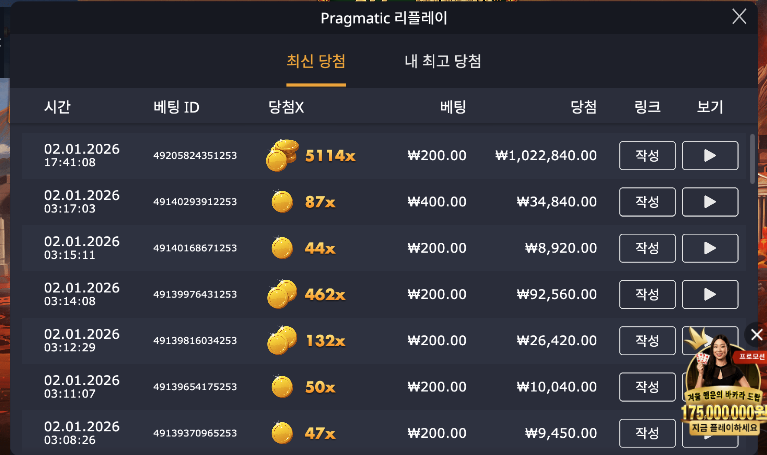
Task: Play replay of the 44x win
Action: (x=710, y=248)
